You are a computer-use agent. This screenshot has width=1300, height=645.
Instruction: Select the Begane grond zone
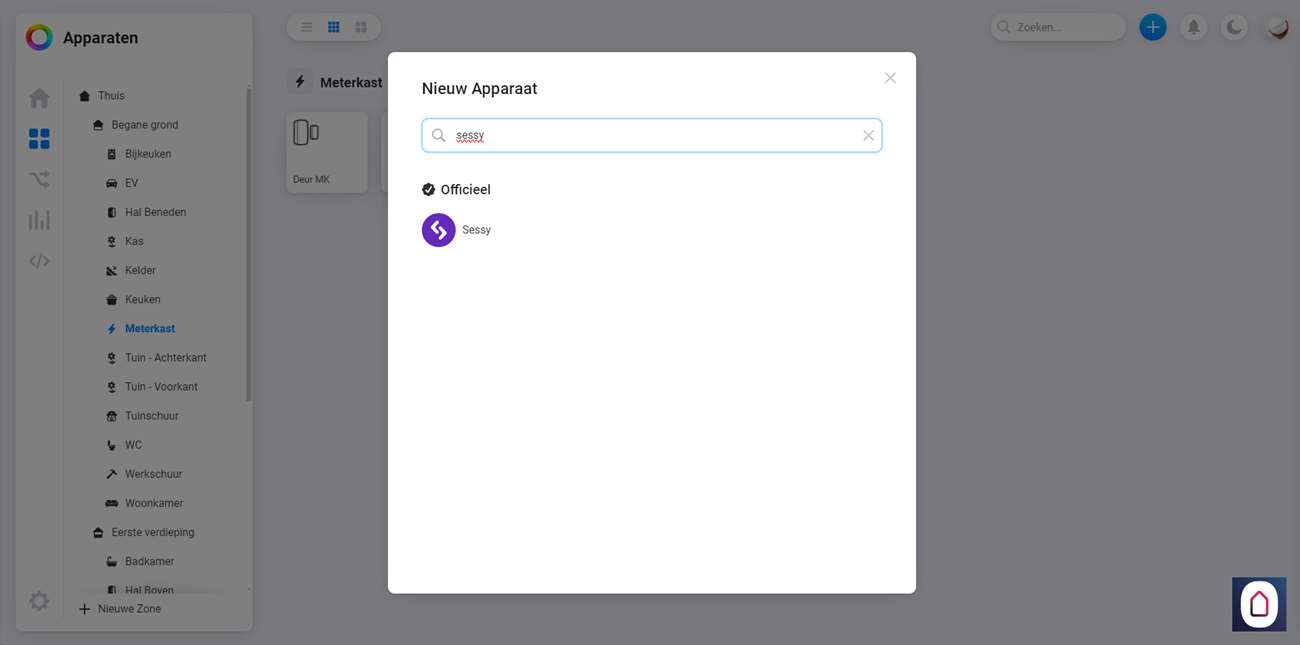click(145, 125)
